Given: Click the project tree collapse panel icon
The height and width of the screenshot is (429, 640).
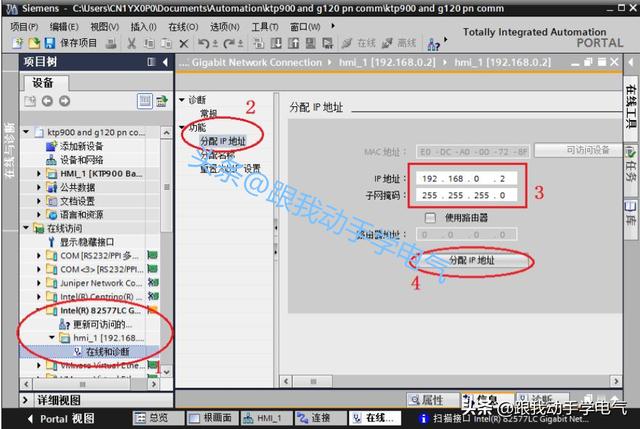Looking at the screenshot, I should 165,62.
